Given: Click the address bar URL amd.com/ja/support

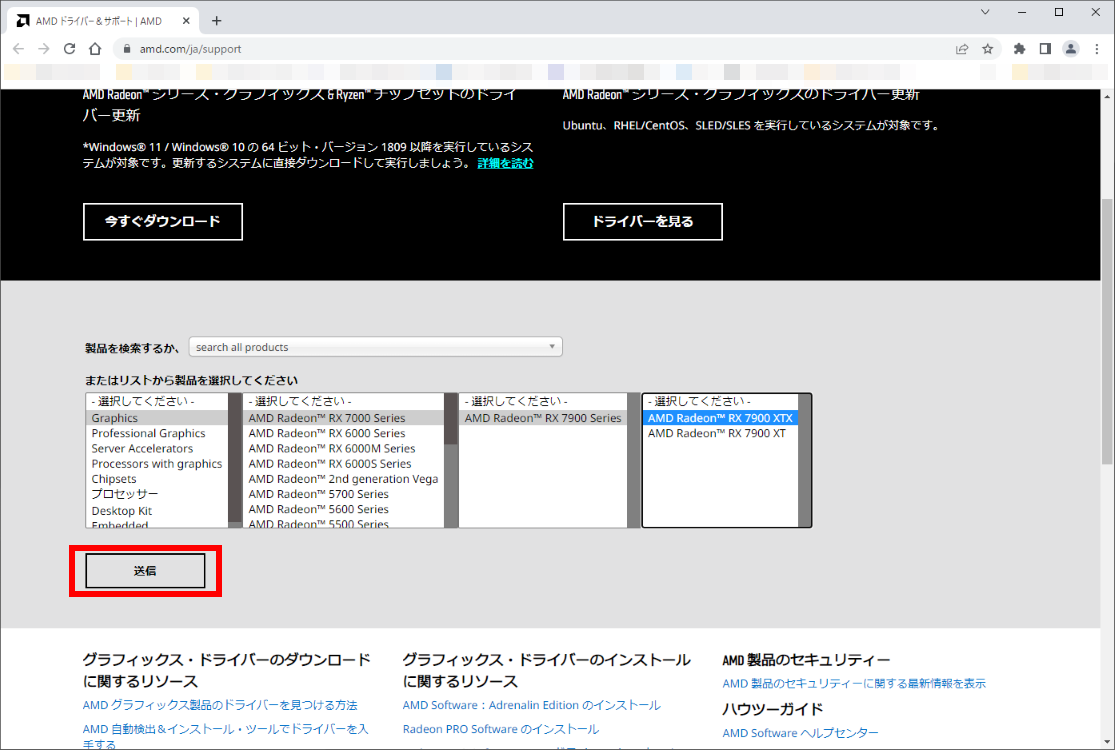Looking at the screenshot, I should (x=190, y=49).
